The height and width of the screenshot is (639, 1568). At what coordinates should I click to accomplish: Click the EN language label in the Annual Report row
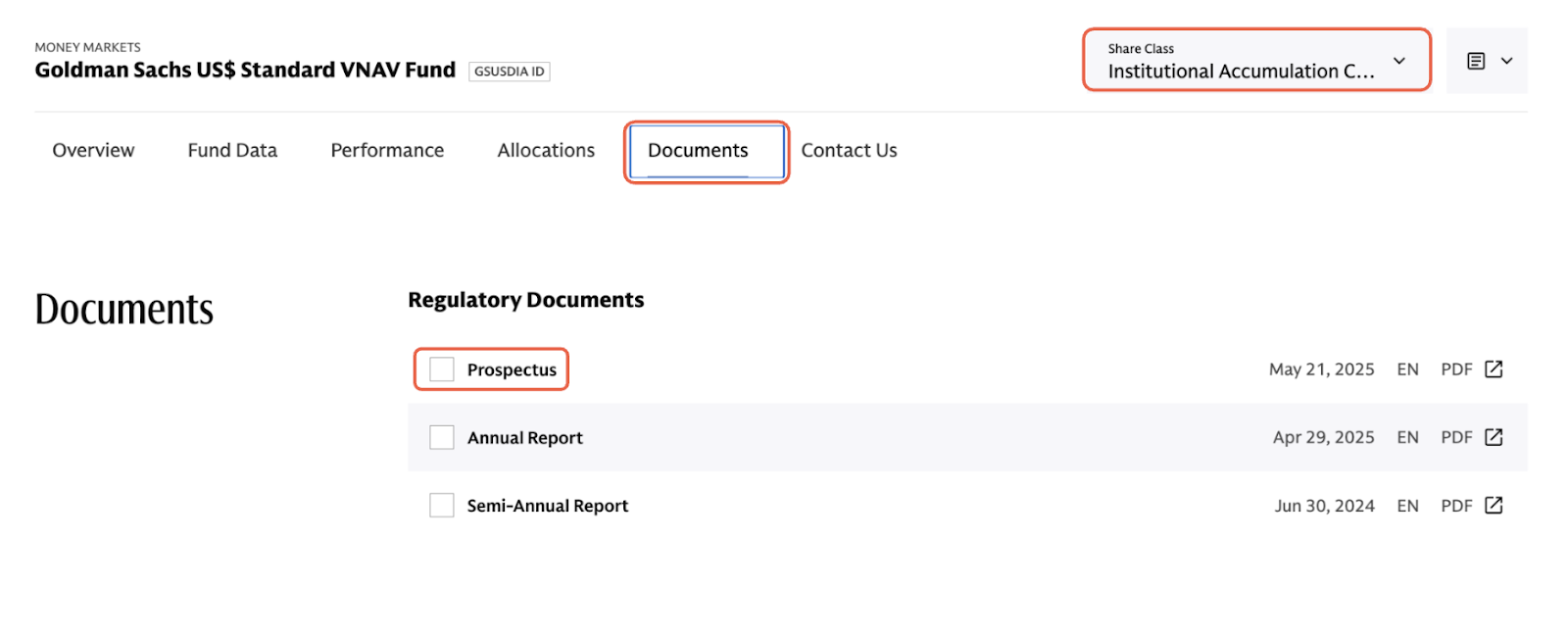click(1407, 437)
